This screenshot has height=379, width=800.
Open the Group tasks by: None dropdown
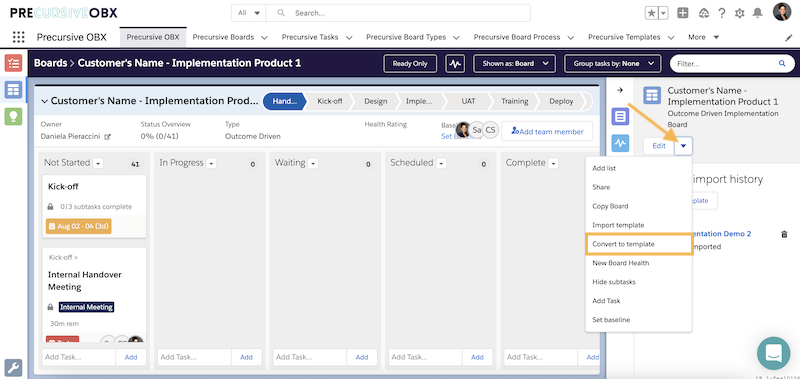click(x=612, y=64)
